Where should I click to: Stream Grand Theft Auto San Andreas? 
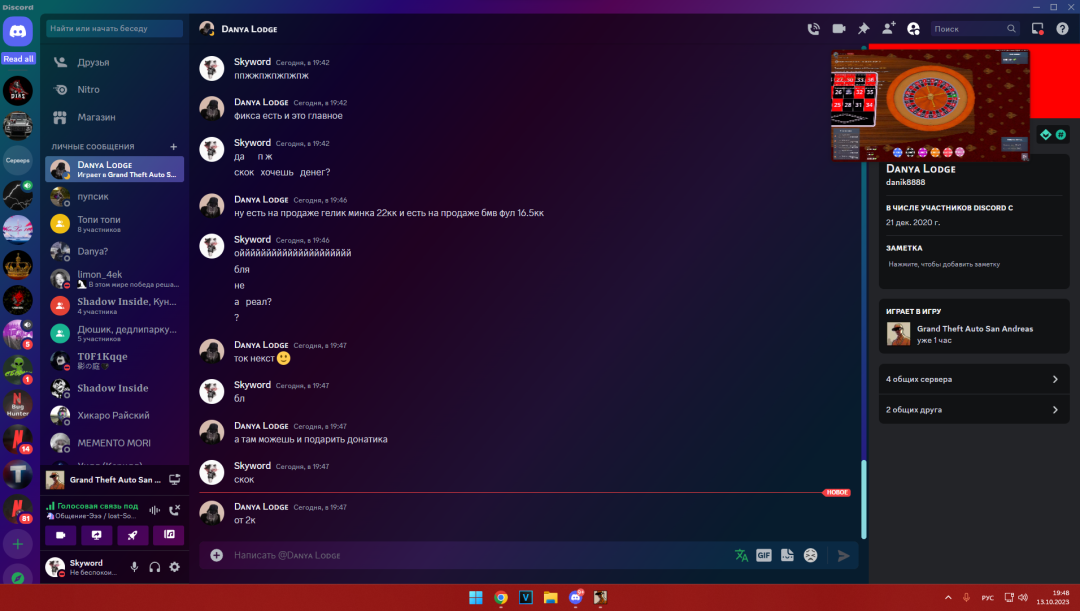[174, 479]
